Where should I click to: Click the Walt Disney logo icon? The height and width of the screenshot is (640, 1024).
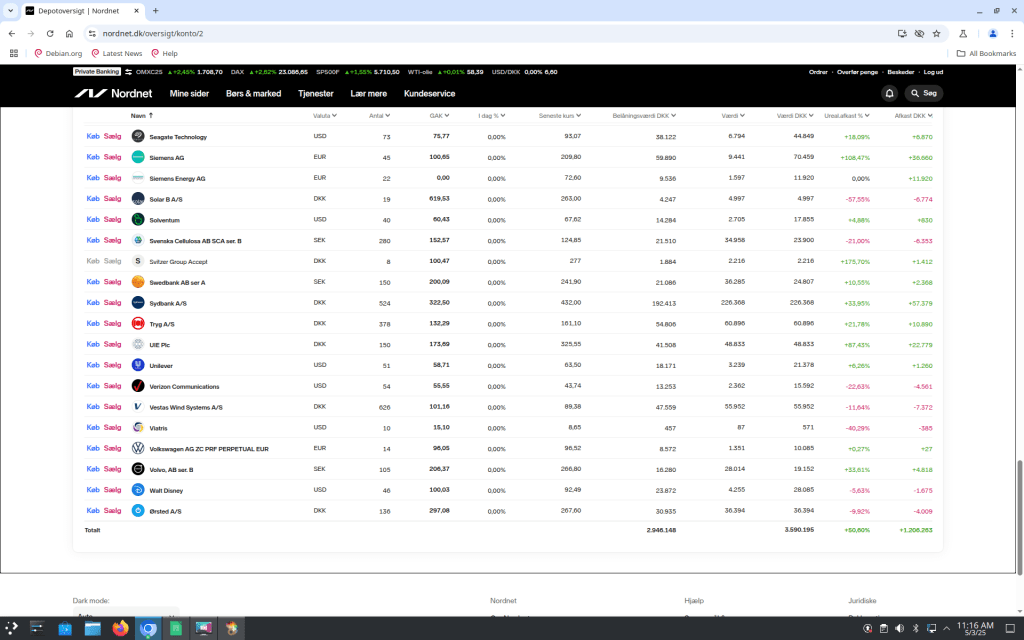(x=138, y=490)
